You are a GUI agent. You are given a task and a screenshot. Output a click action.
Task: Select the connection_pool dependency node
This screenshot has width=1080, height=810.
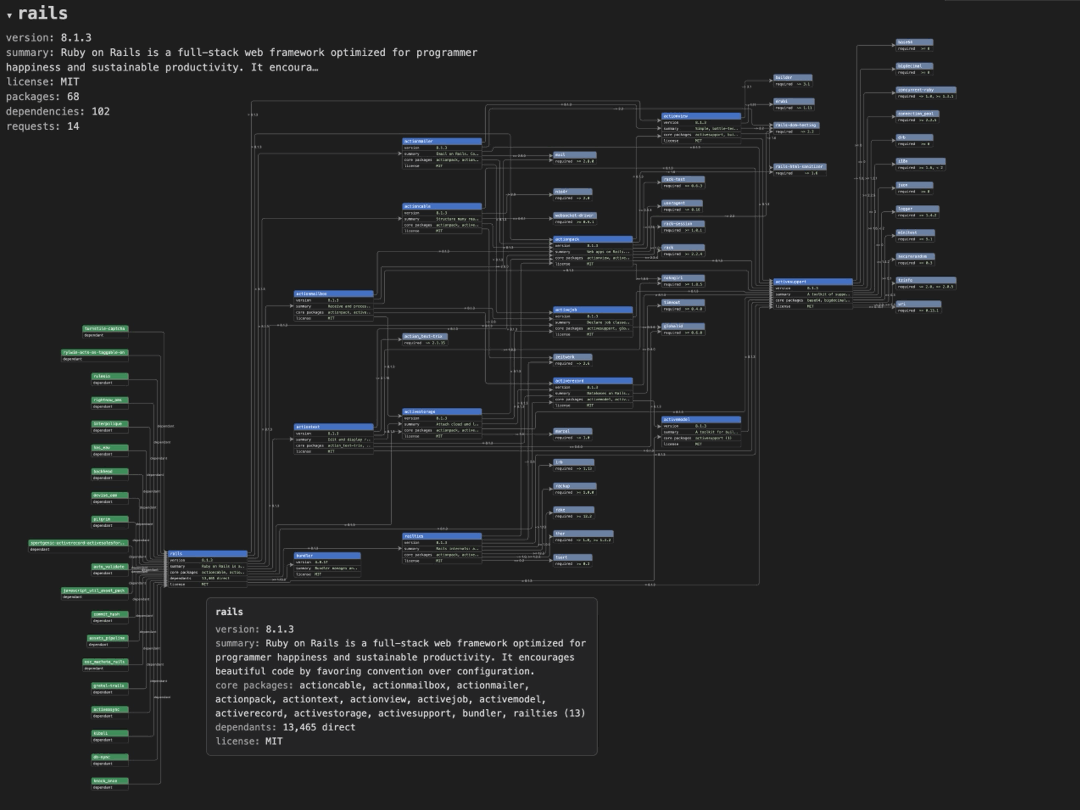(x=917, y=116)
